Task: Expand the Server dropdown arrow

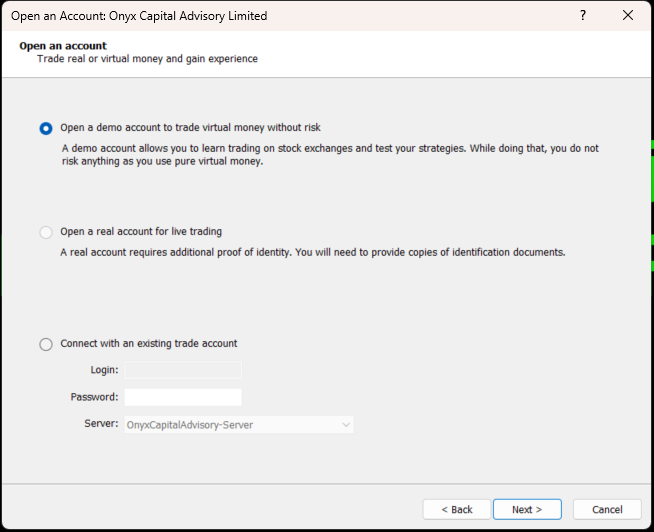Action: (x=346, y=424)
